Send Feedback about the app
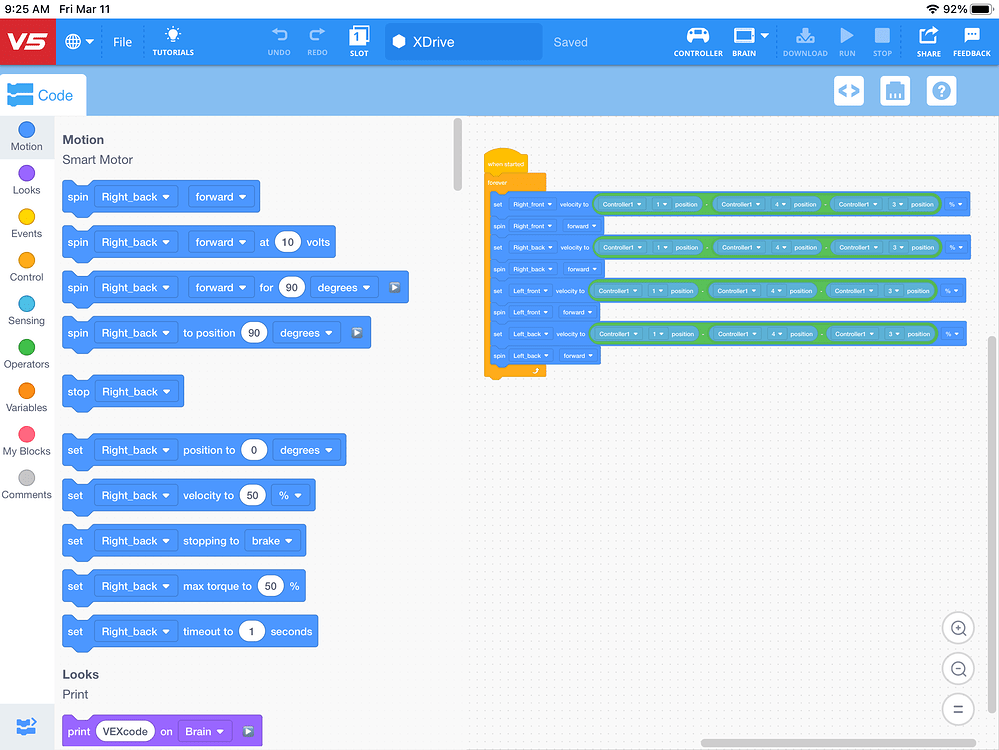The width and height of the screenshot is (999, 750). point(971,41)
